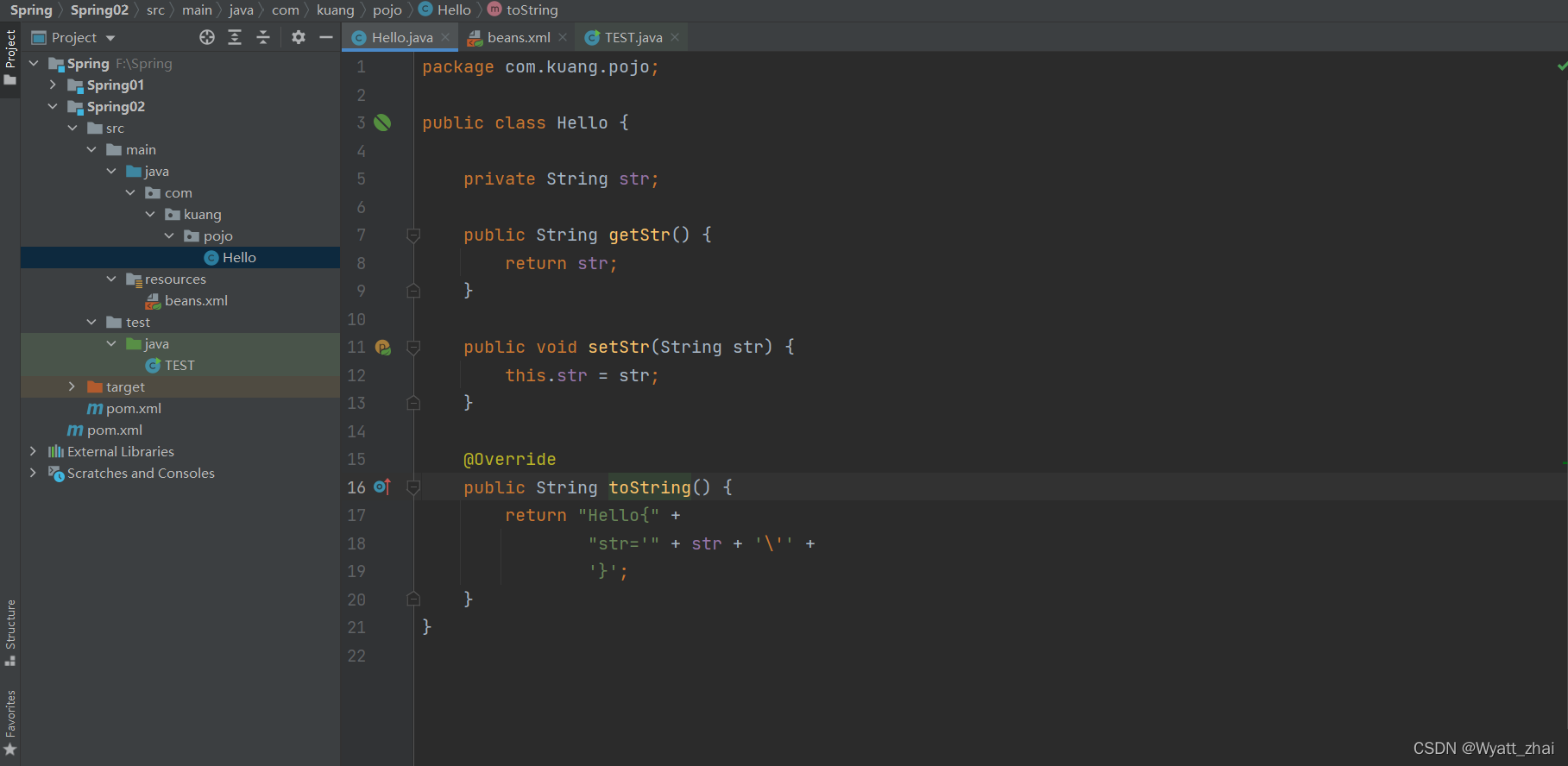
Task: Close the TEST.java tab
Action: pos(675,37)
